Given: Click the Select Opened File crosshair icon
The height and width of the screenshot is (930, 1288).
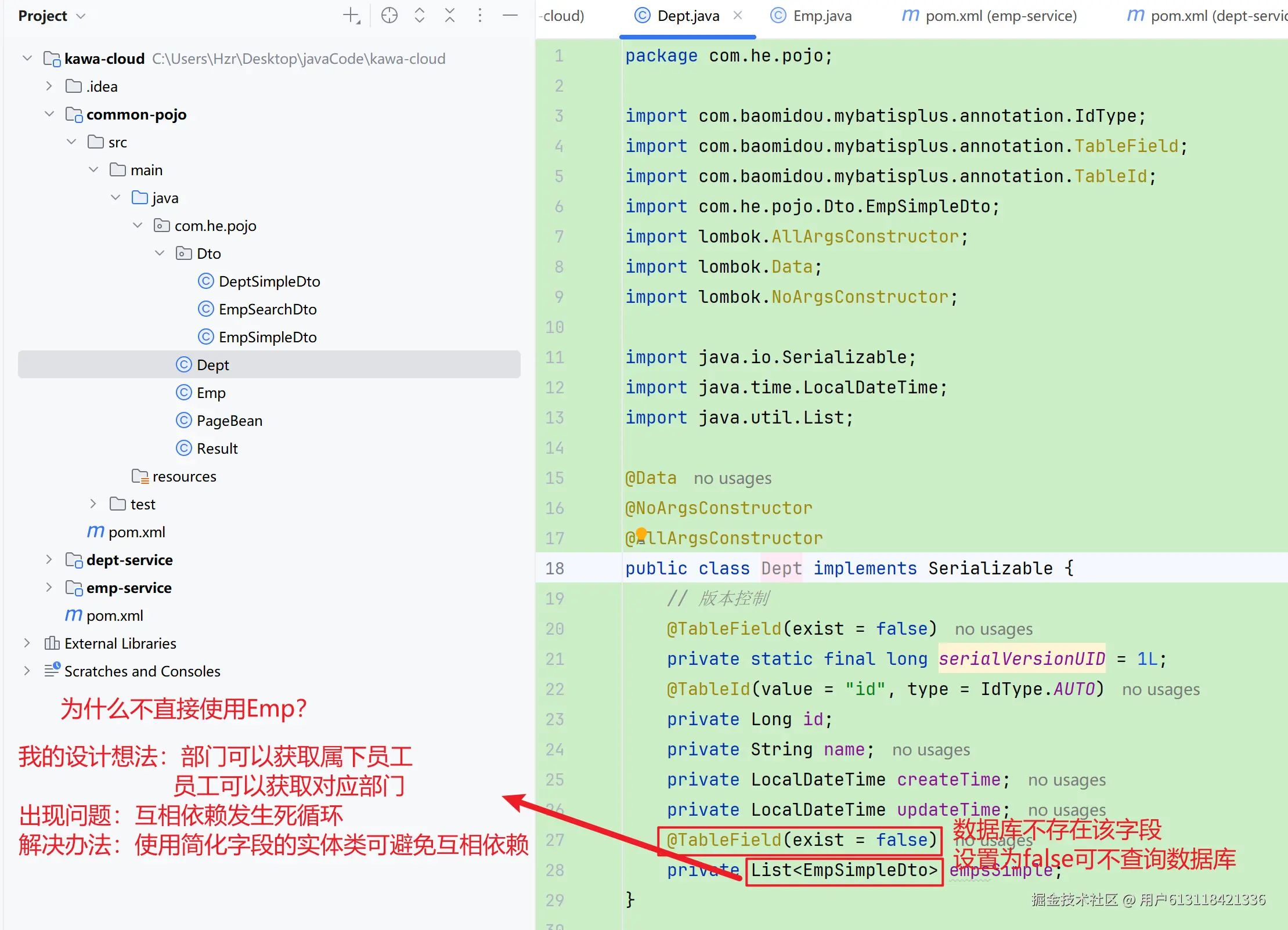Looking at the screenshot, I should point(389,16).
